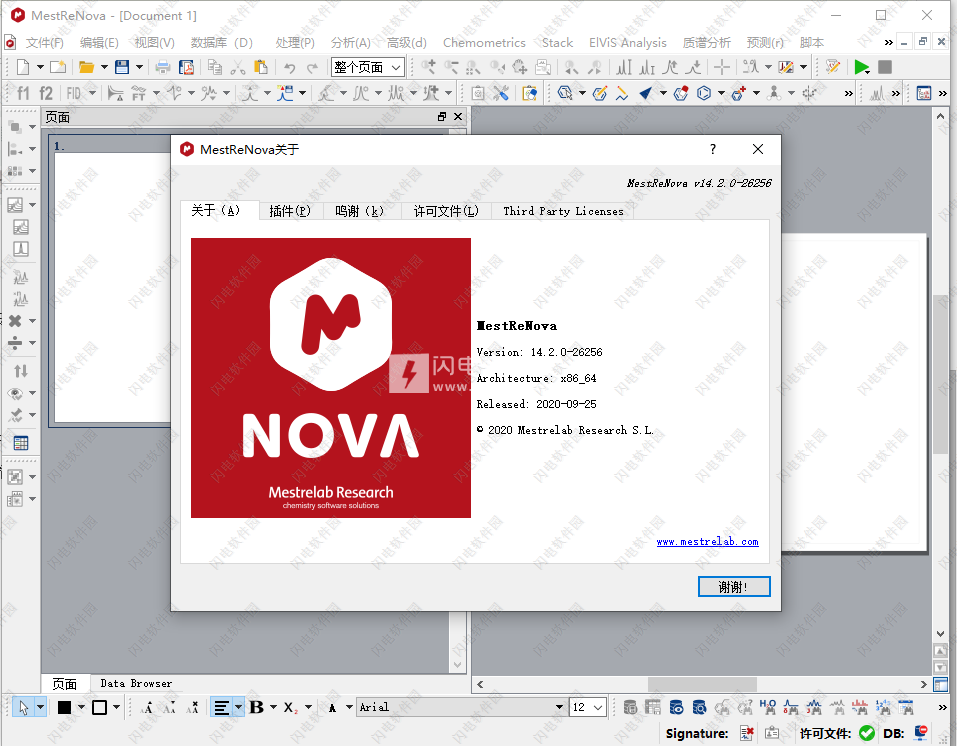
Task: Switch to the Data Browser tab
Action: tap(136, 683)
